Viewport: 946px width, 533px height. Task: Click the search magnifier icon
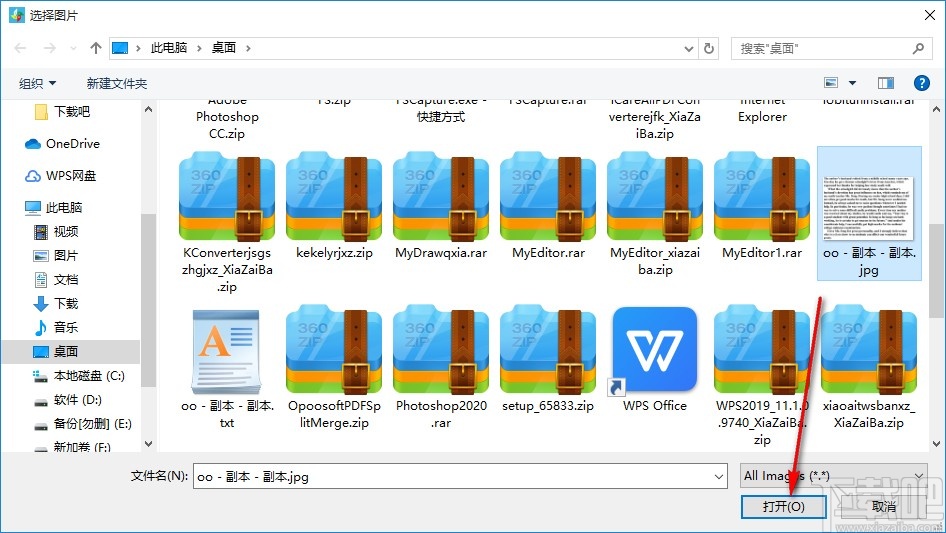coord(918,48)
